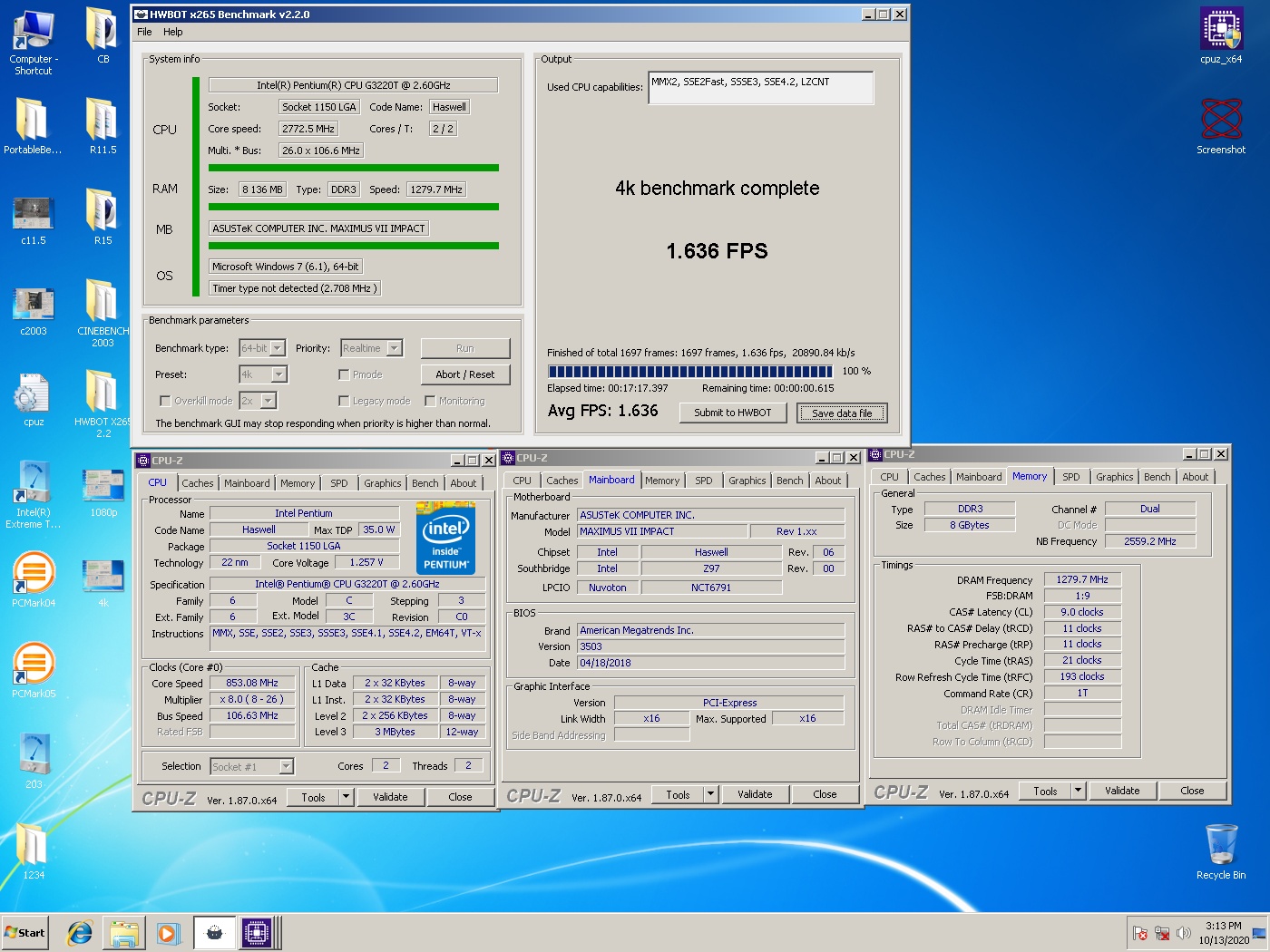Click the Save data file button
1270x952 pixels.
[x=842, y=413]
